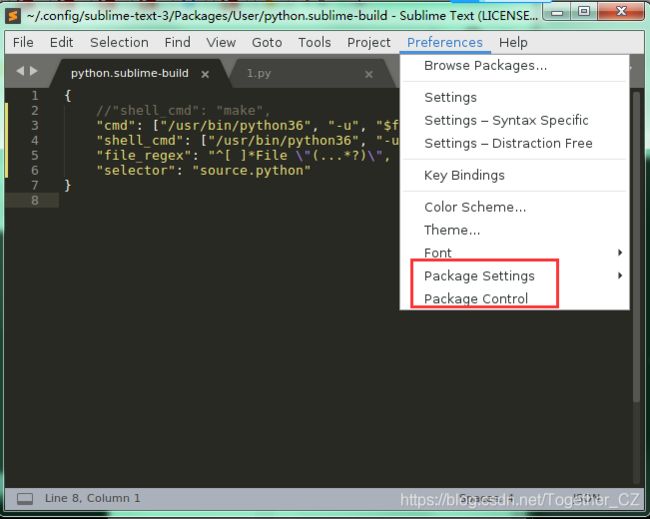
Task: Expand the Font submenu
Action: (x=514, y=253)
